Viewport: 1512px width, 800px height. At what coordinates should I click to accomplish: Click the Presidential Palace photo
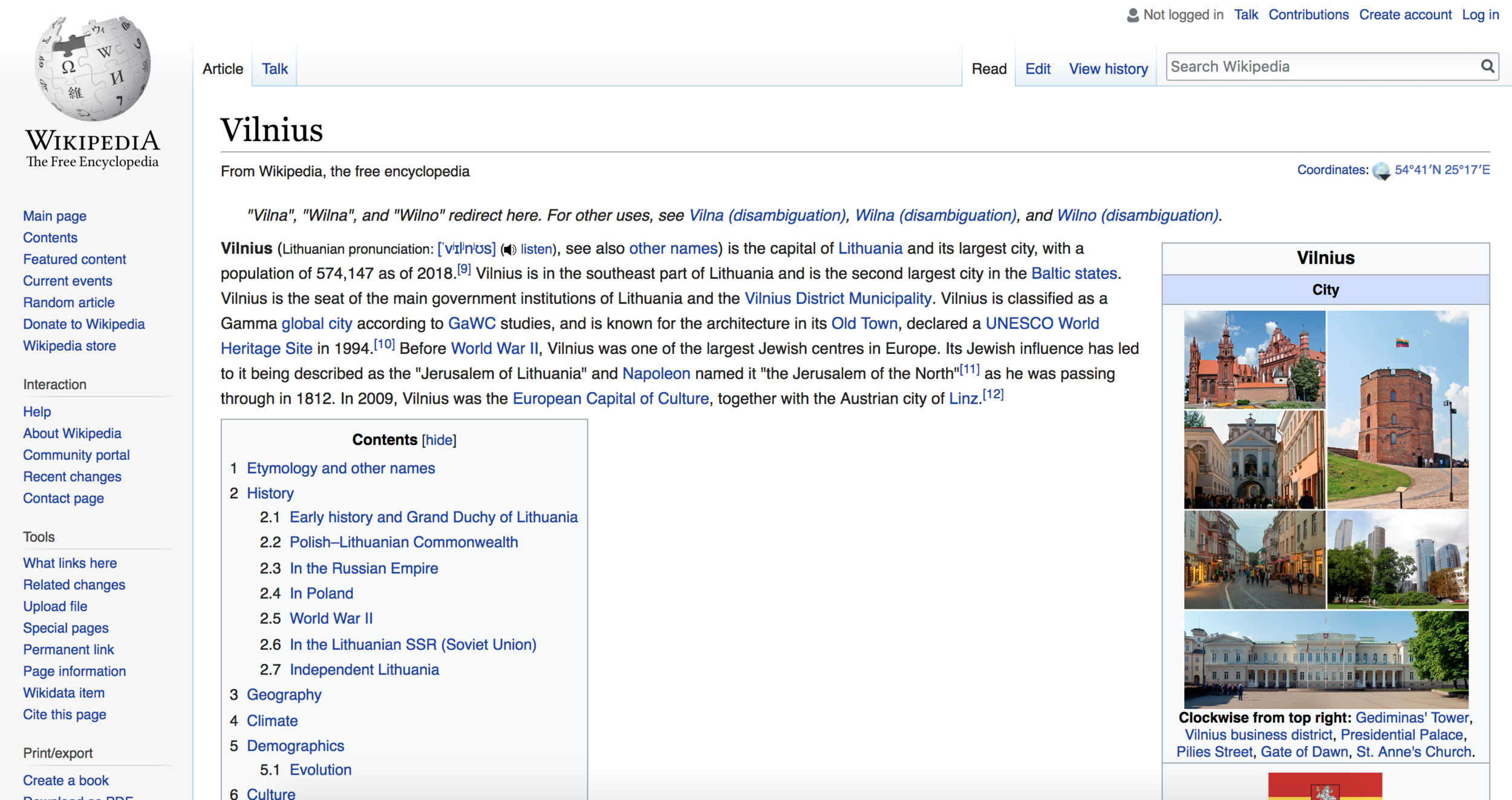(x=1326, y=660)
